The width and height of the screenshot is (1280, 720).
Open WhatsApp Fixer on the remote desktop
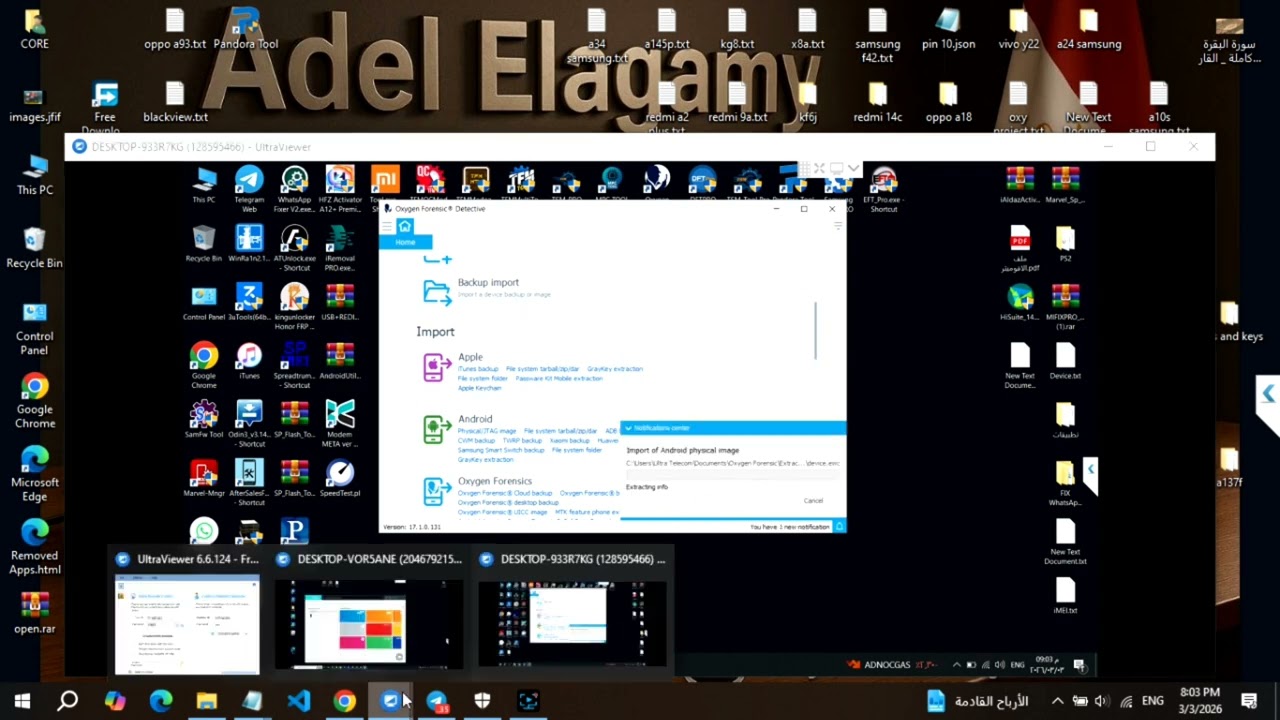coord(294,187)
